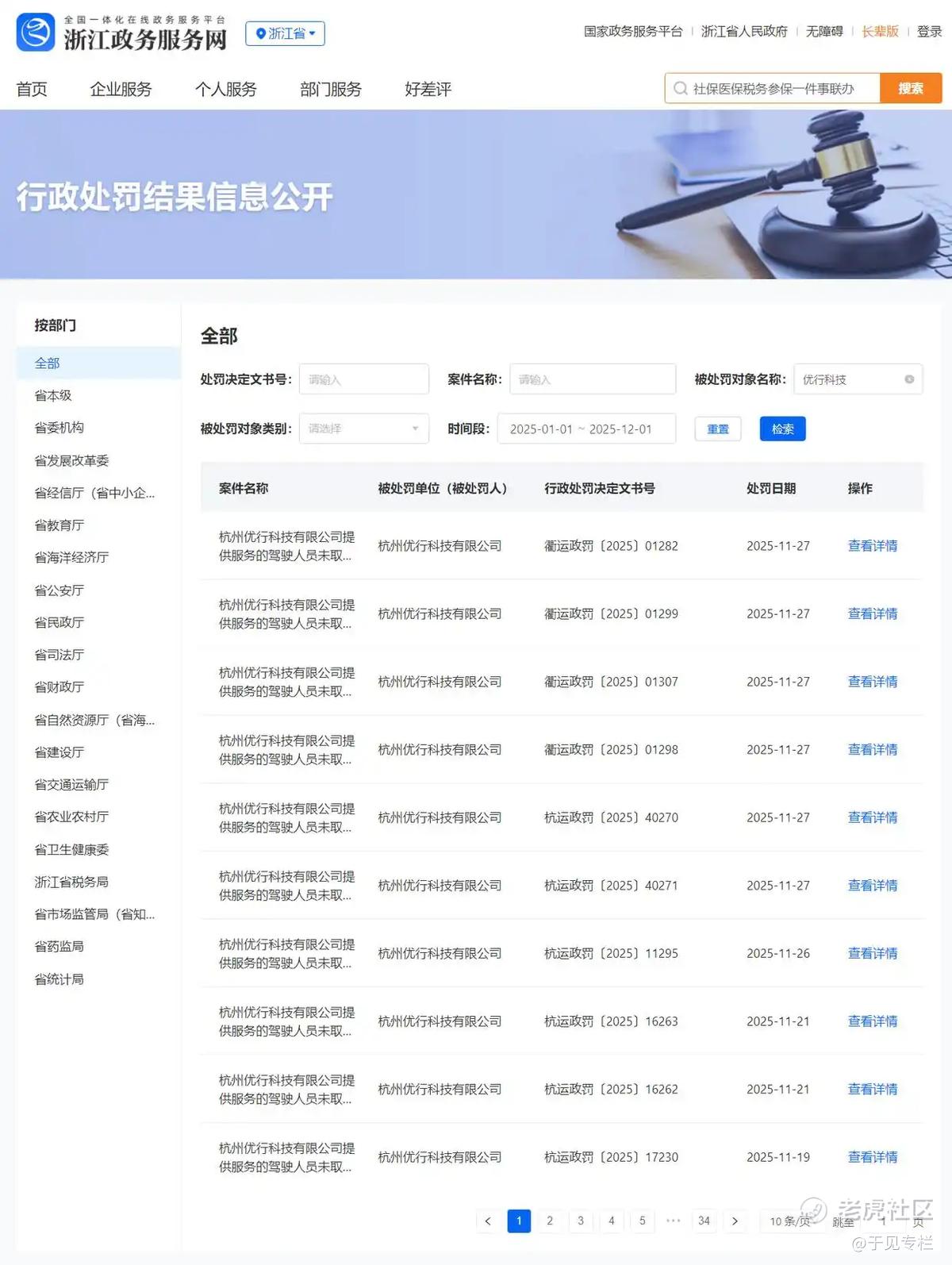Click the date 2025-11-26 cell

click(x=778, y=953)
